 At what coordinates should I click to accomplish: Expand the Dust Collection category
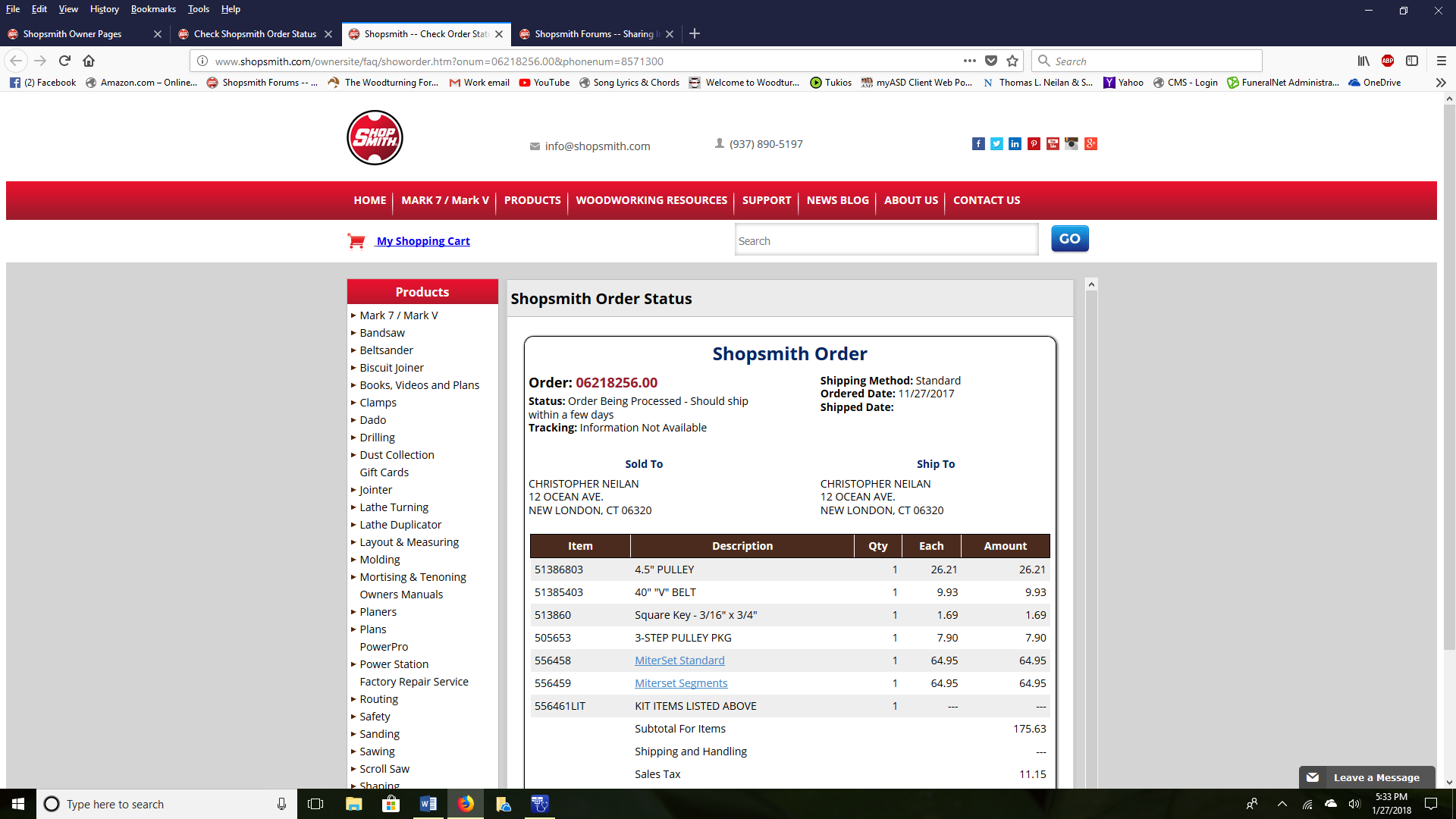(353, 455)
